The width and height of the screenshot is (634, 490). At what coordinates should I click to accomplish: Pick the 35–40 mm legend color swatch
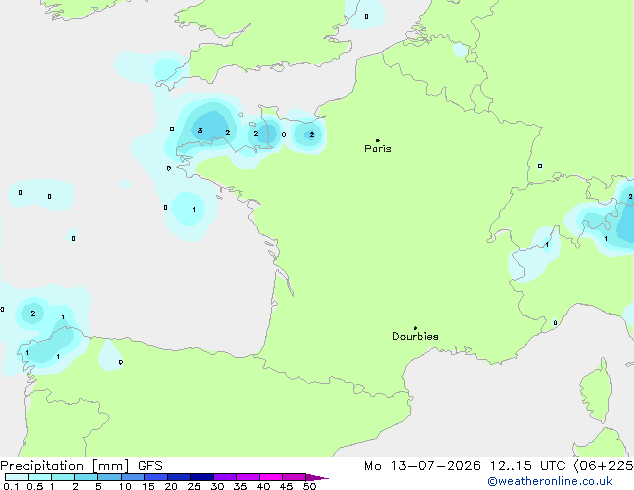click(248, 477)
